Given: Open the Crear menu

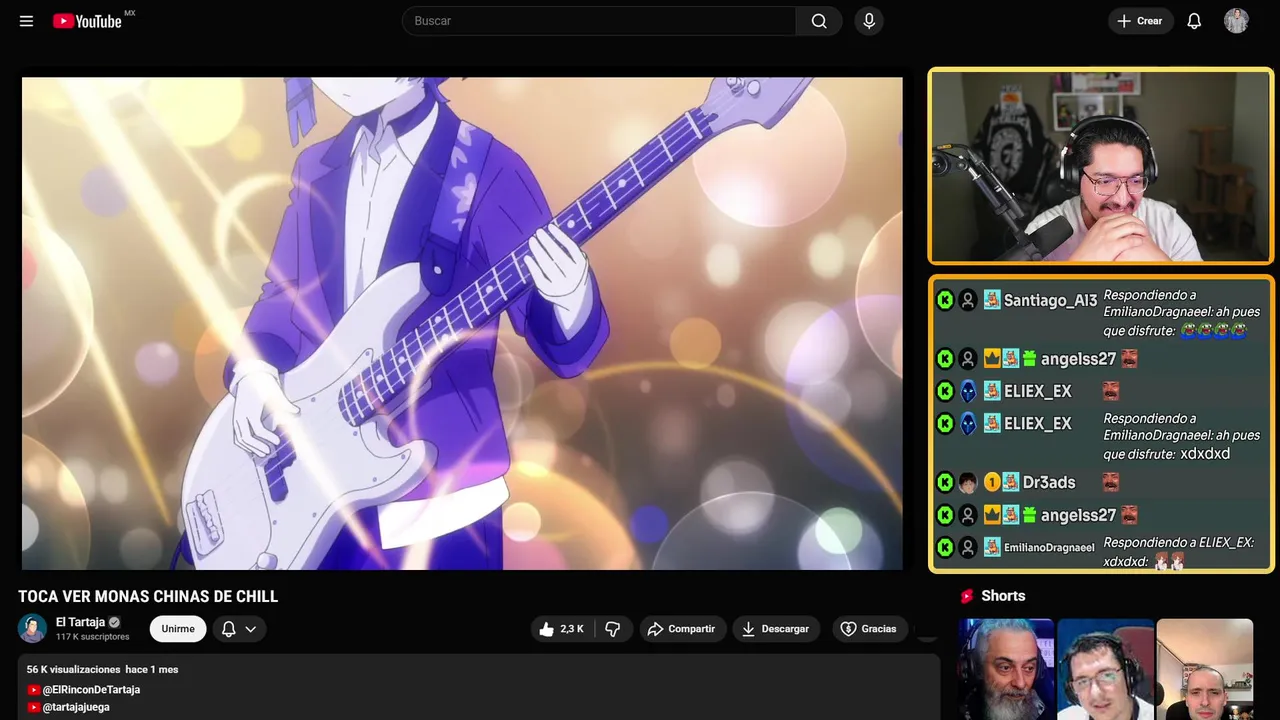Looking at the screenshot, I should tap(1140, 21).
